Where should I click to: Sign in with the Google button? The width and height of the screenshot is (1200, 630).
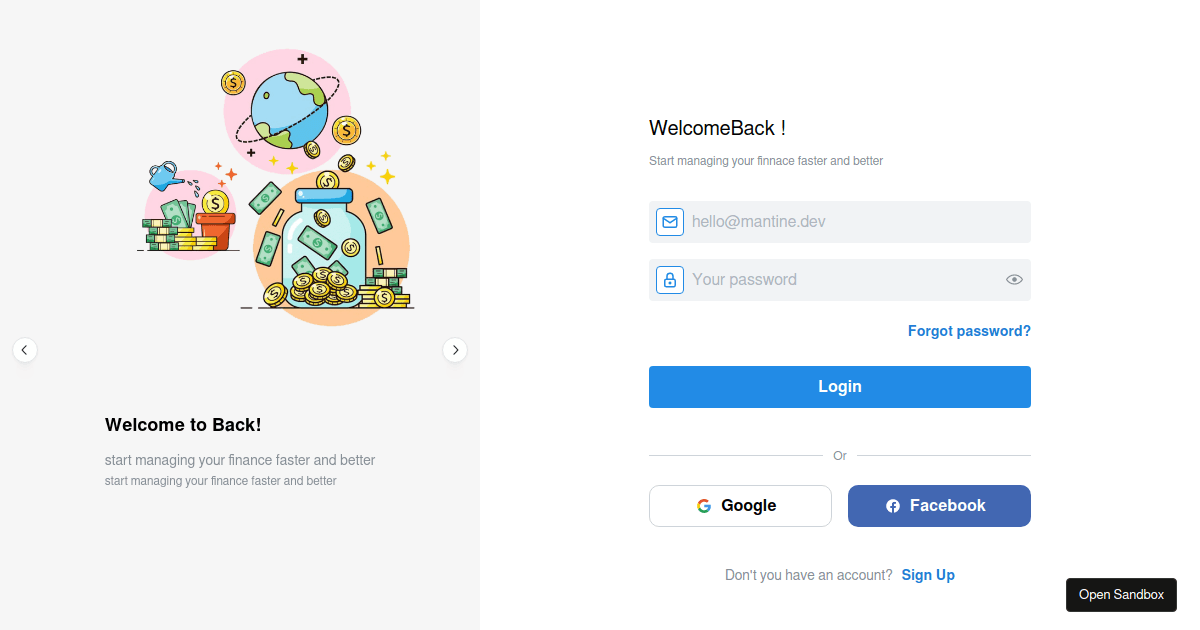pos(740,505)
